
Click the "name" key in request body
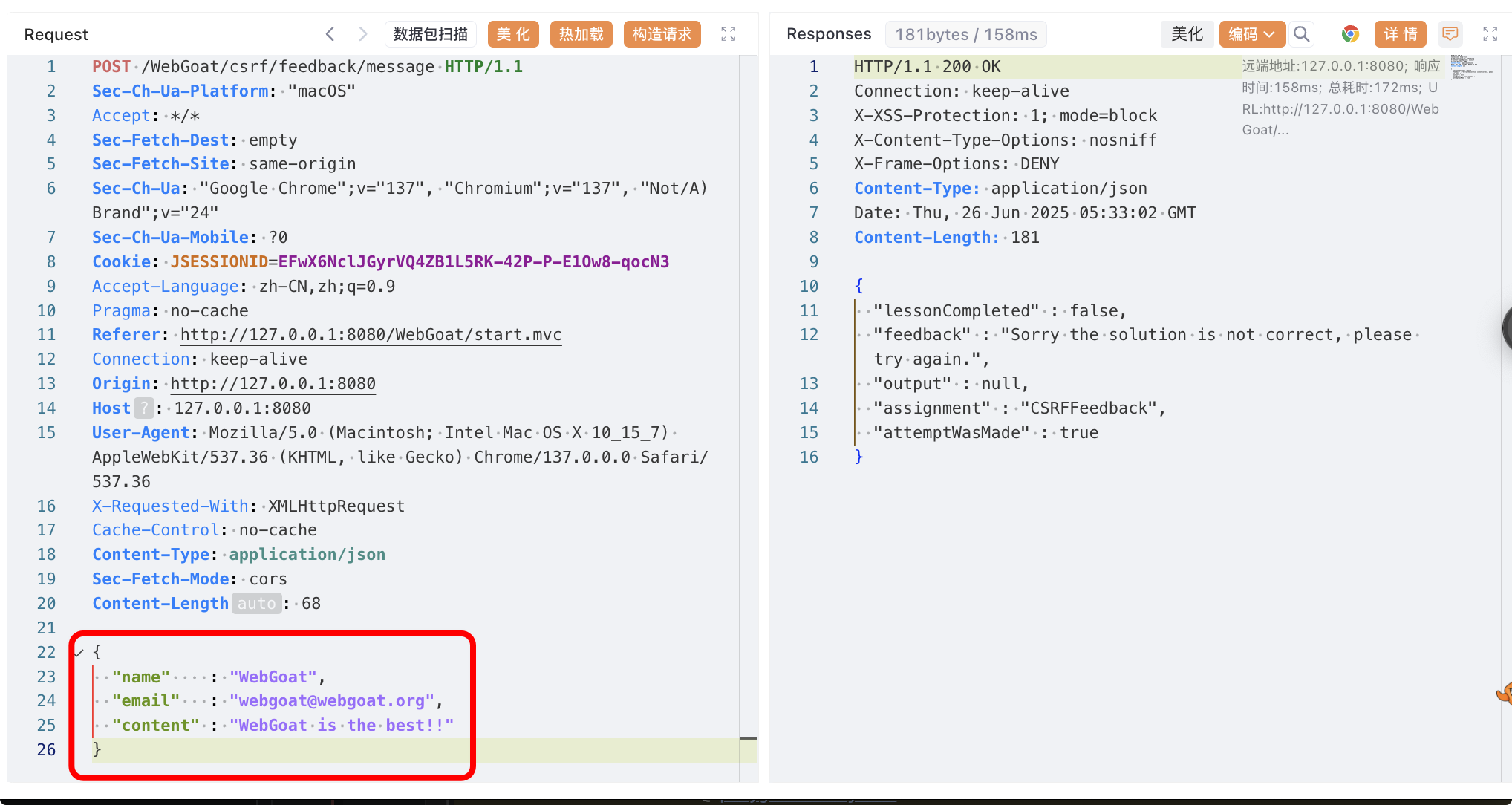(141, 677)
